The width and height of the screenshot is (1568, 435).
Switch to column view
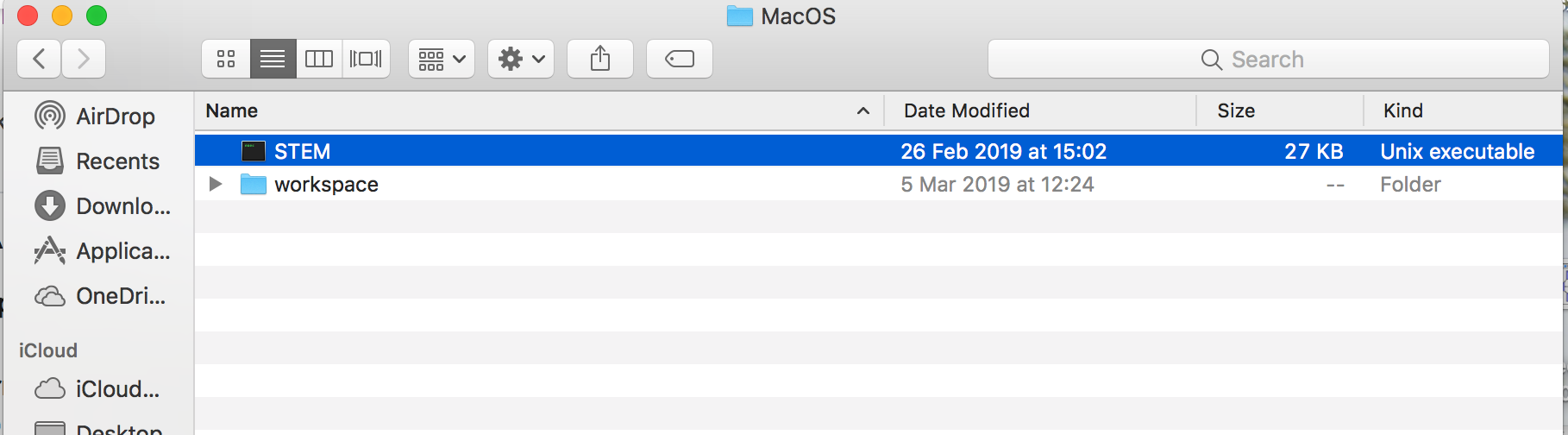(x=319, y=59)
